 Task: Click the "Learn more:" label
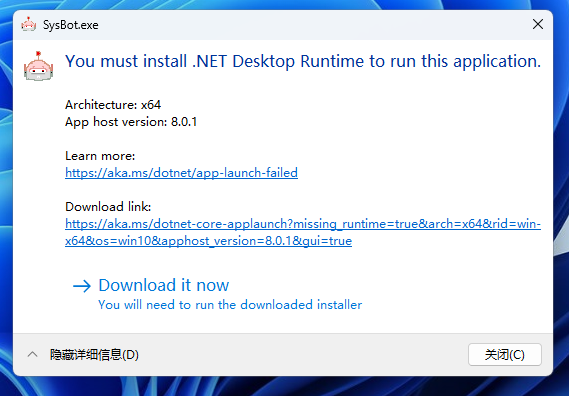coord(100,156)
